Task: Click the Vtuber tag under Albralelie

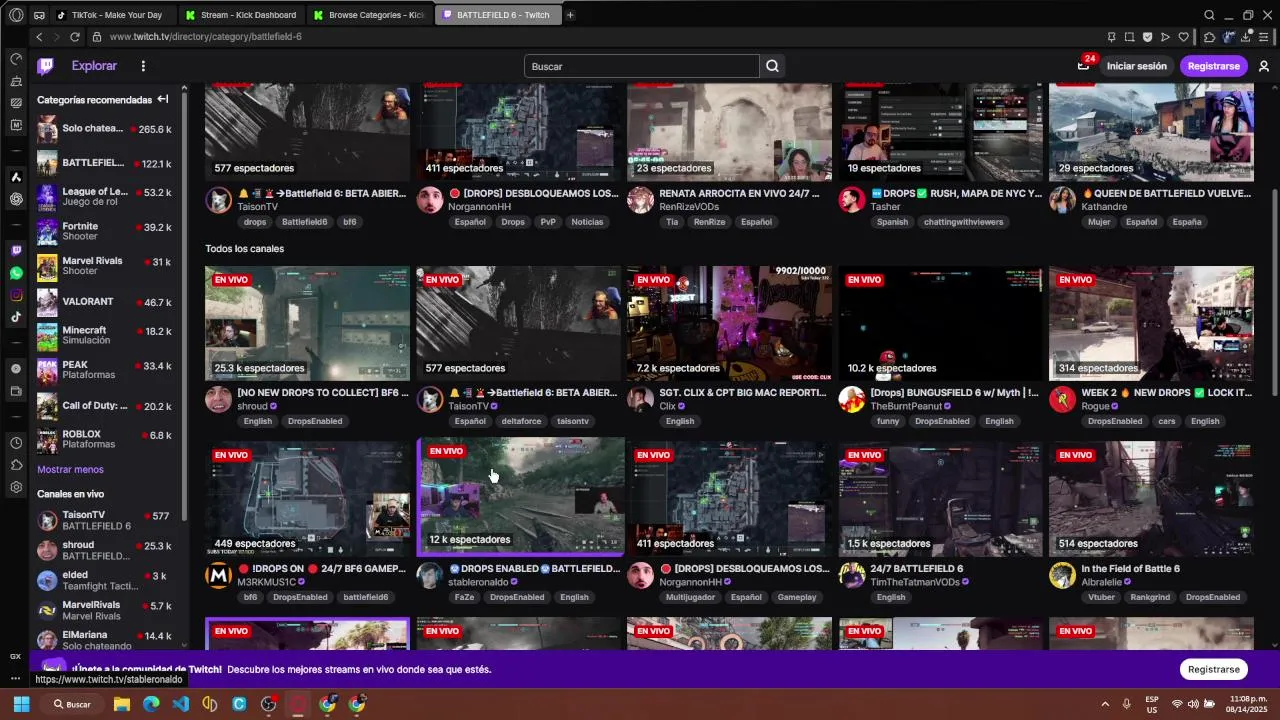Action: pos(1101,597)
